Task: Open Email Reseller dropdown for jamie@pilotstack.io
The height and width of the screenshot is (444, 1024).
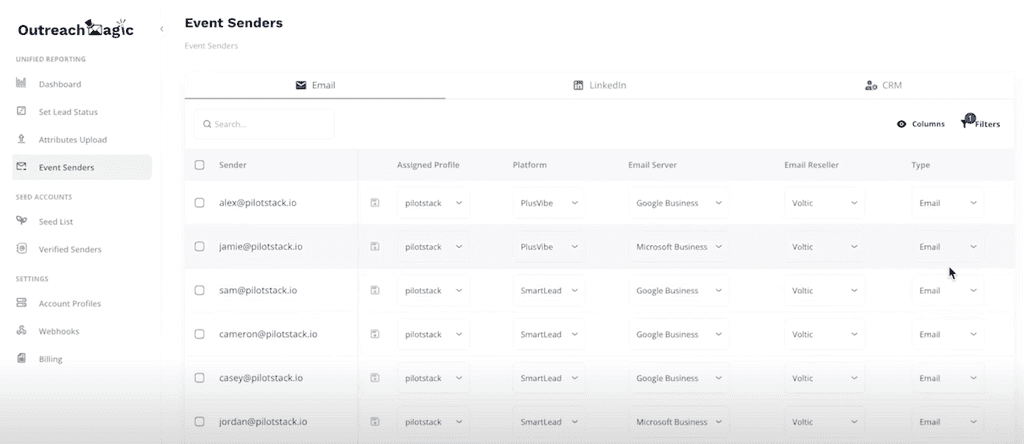Action: [x=824, y=247]
